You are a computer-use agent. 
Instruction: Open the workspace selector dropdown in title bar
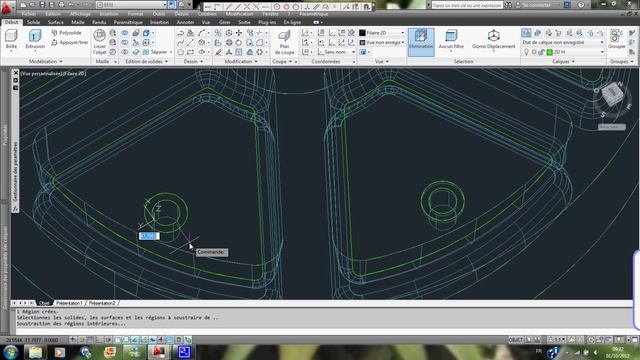(131, 5)
